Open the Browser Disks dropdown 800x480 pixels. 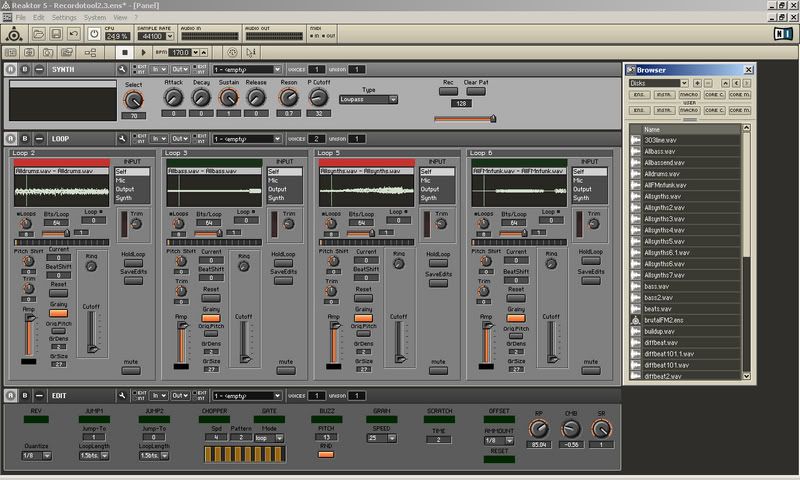659,83
